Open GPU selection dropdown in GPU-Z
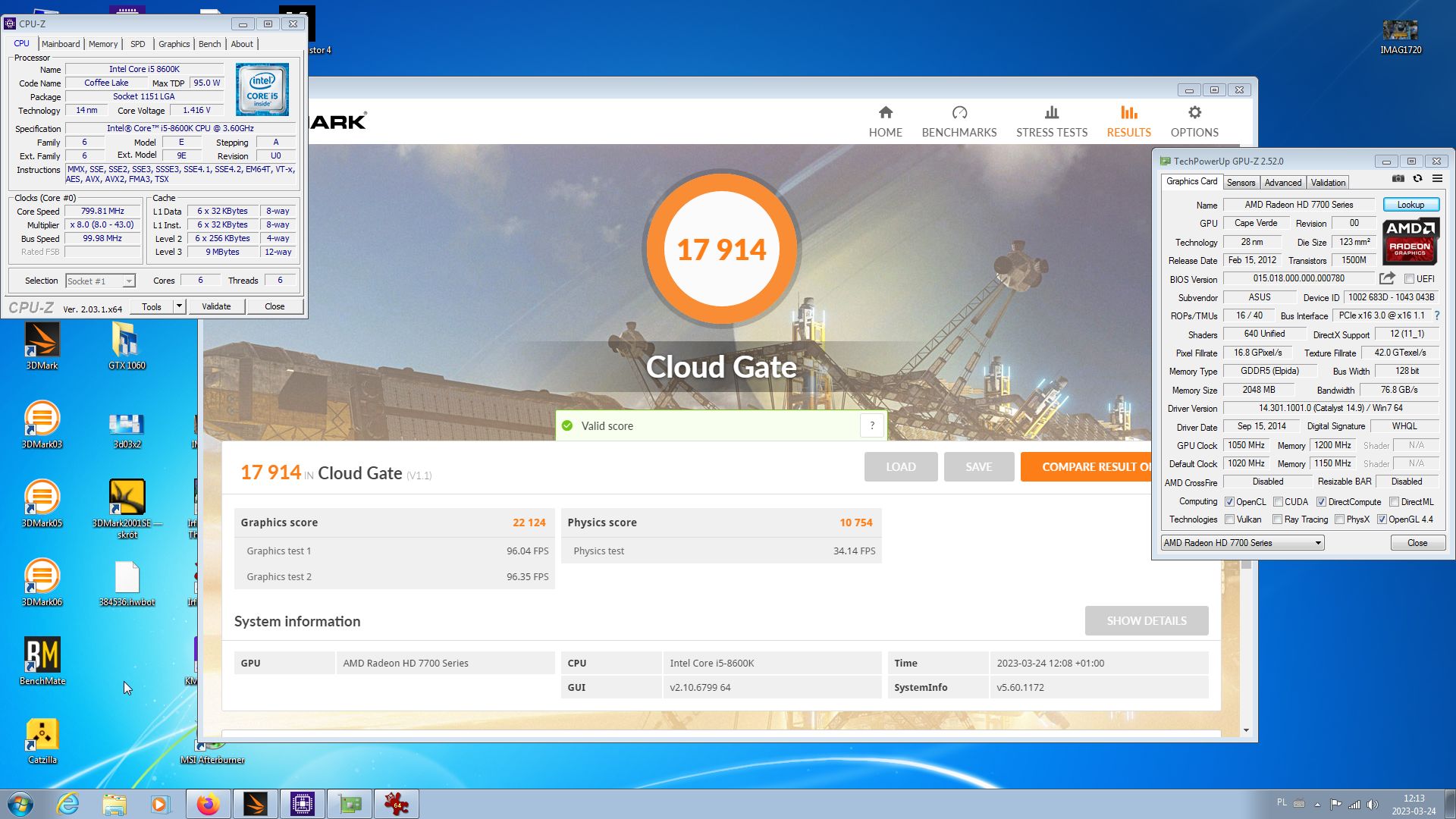 pos(1242,543)
